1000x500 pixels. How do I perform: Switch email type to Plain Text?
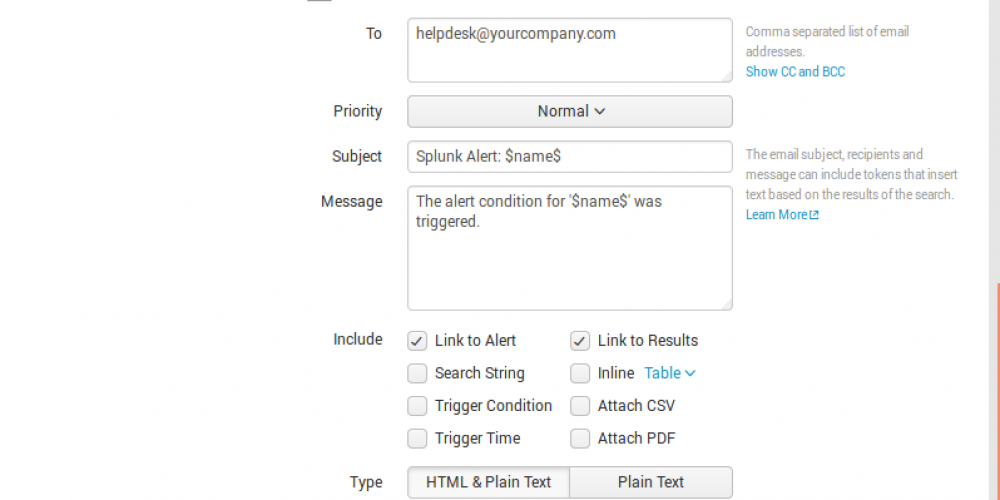[x=651, y=482]
